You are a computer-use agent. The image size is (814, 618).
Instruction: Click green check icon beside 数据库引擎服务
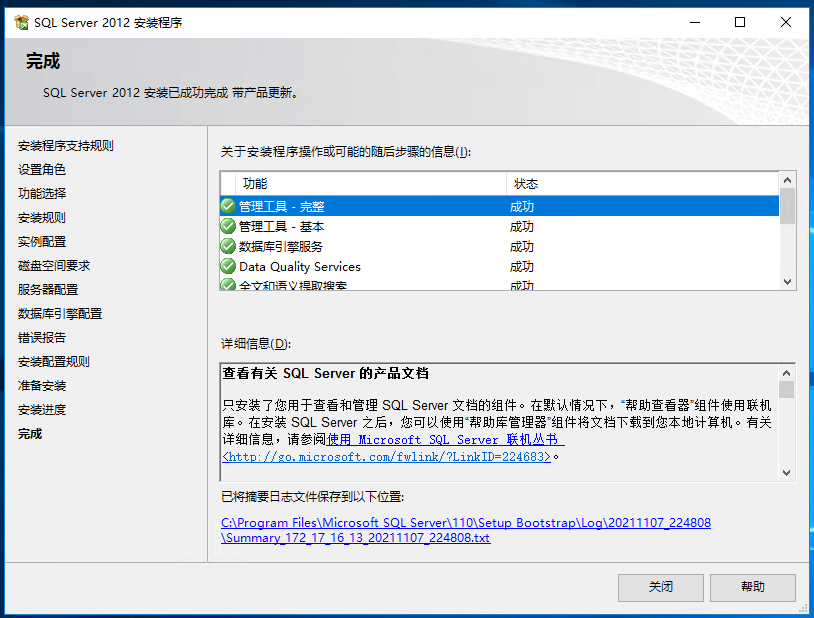228,246
